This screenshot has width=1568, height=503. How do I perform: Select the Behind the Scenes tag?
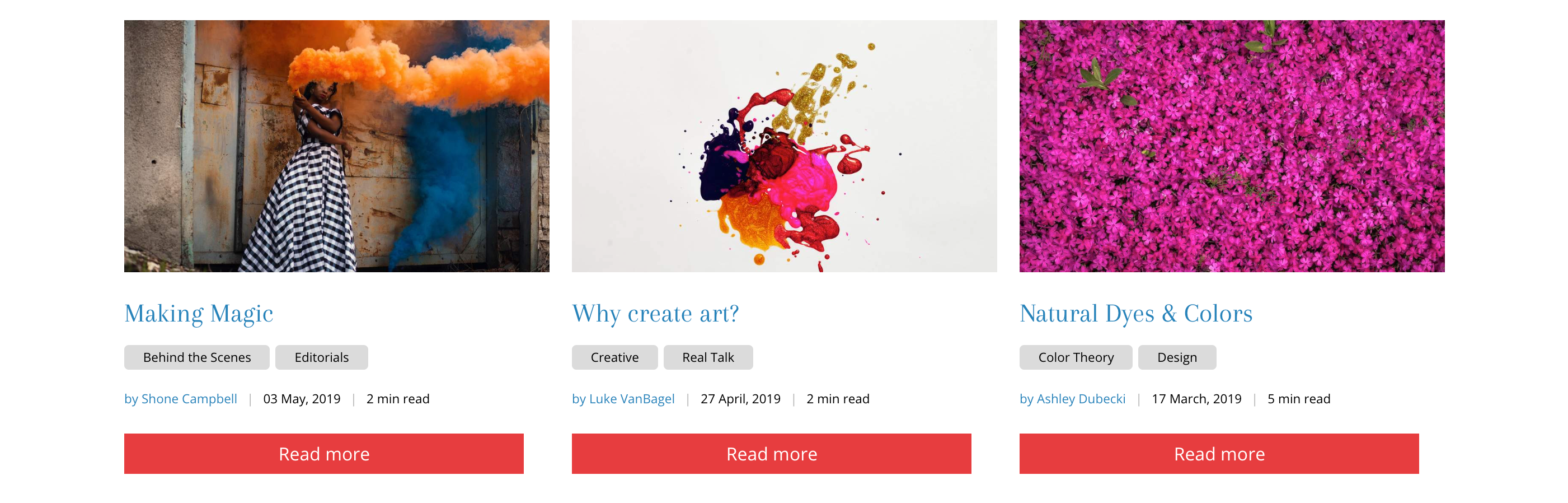[x=196, y=357]
